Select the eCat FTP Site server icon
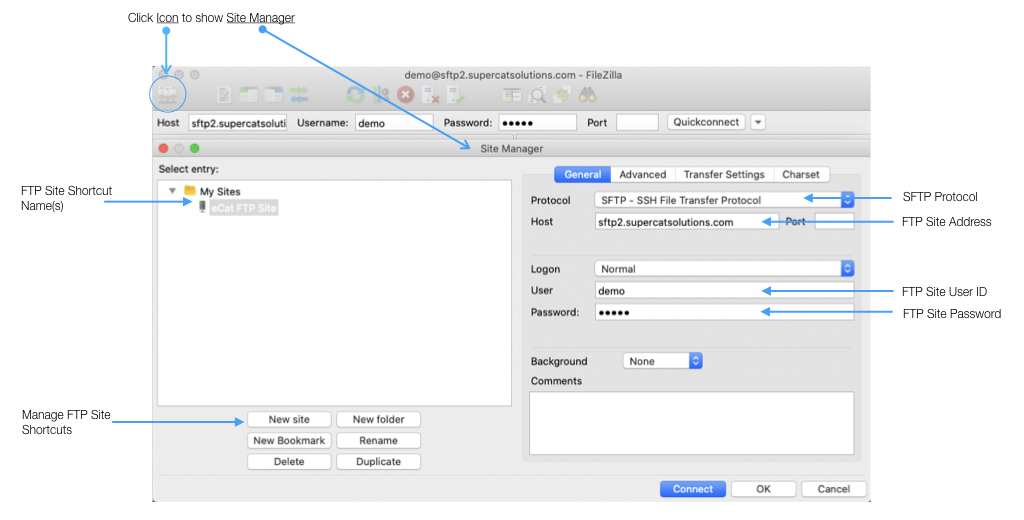 pos(202,207)
